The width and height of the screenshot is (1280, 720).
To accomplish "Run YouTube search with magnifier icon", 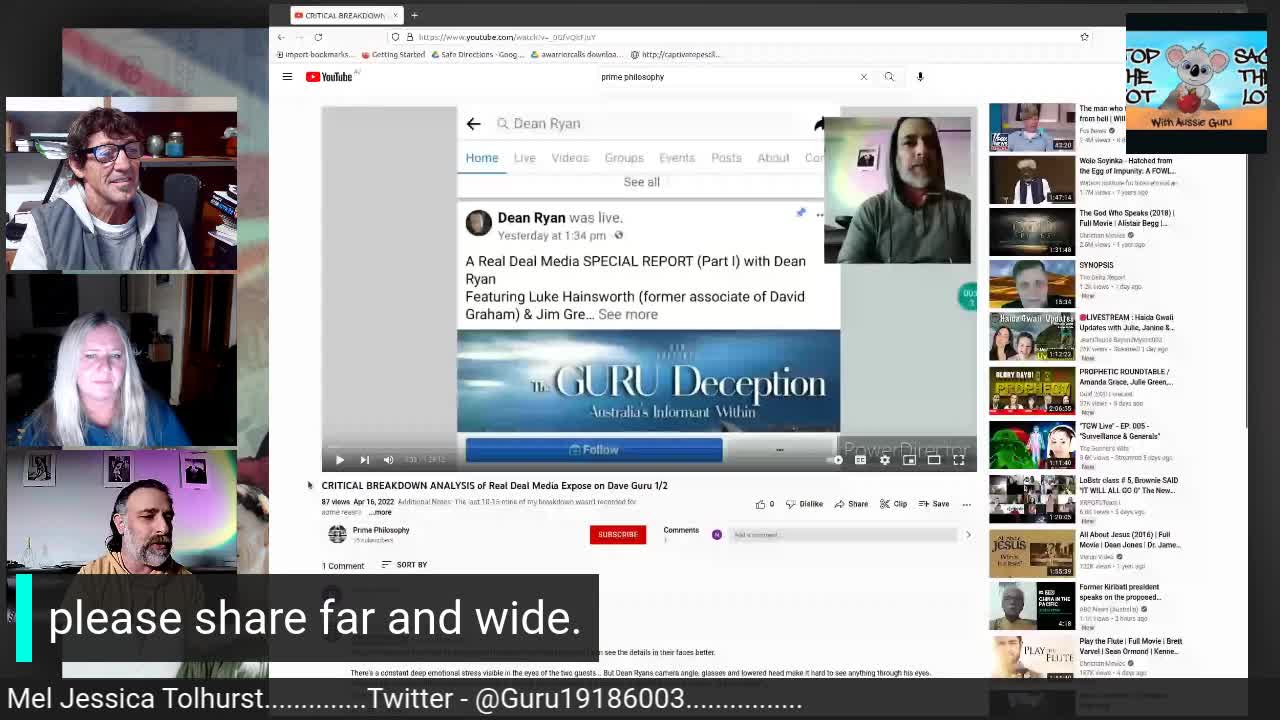I will pyautogui.click(x=889, y=77).
